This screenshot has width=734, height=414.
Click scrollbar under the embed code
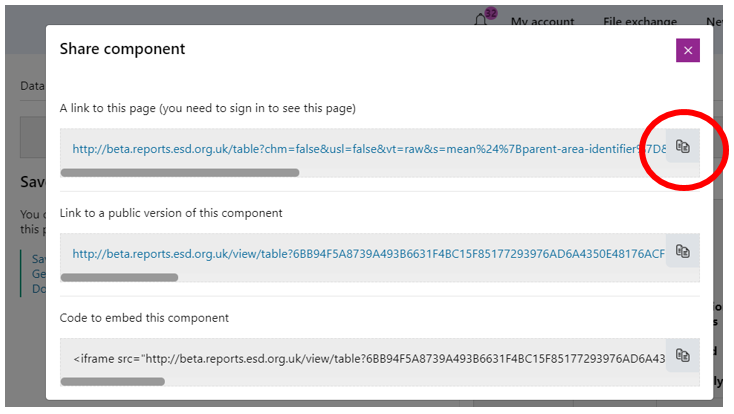click(x=113, y=382)
